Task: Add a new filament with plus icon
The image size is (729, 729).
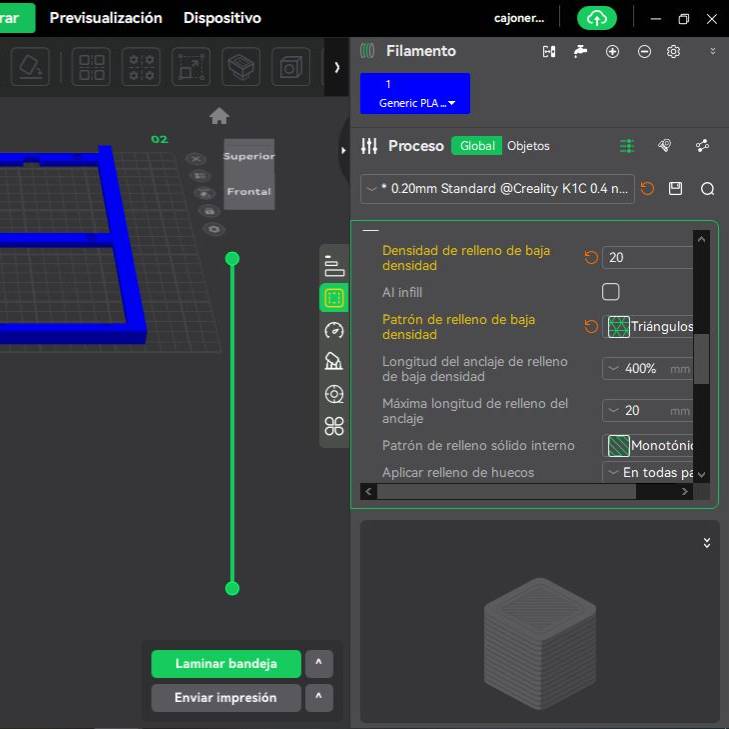Action: 613,51
